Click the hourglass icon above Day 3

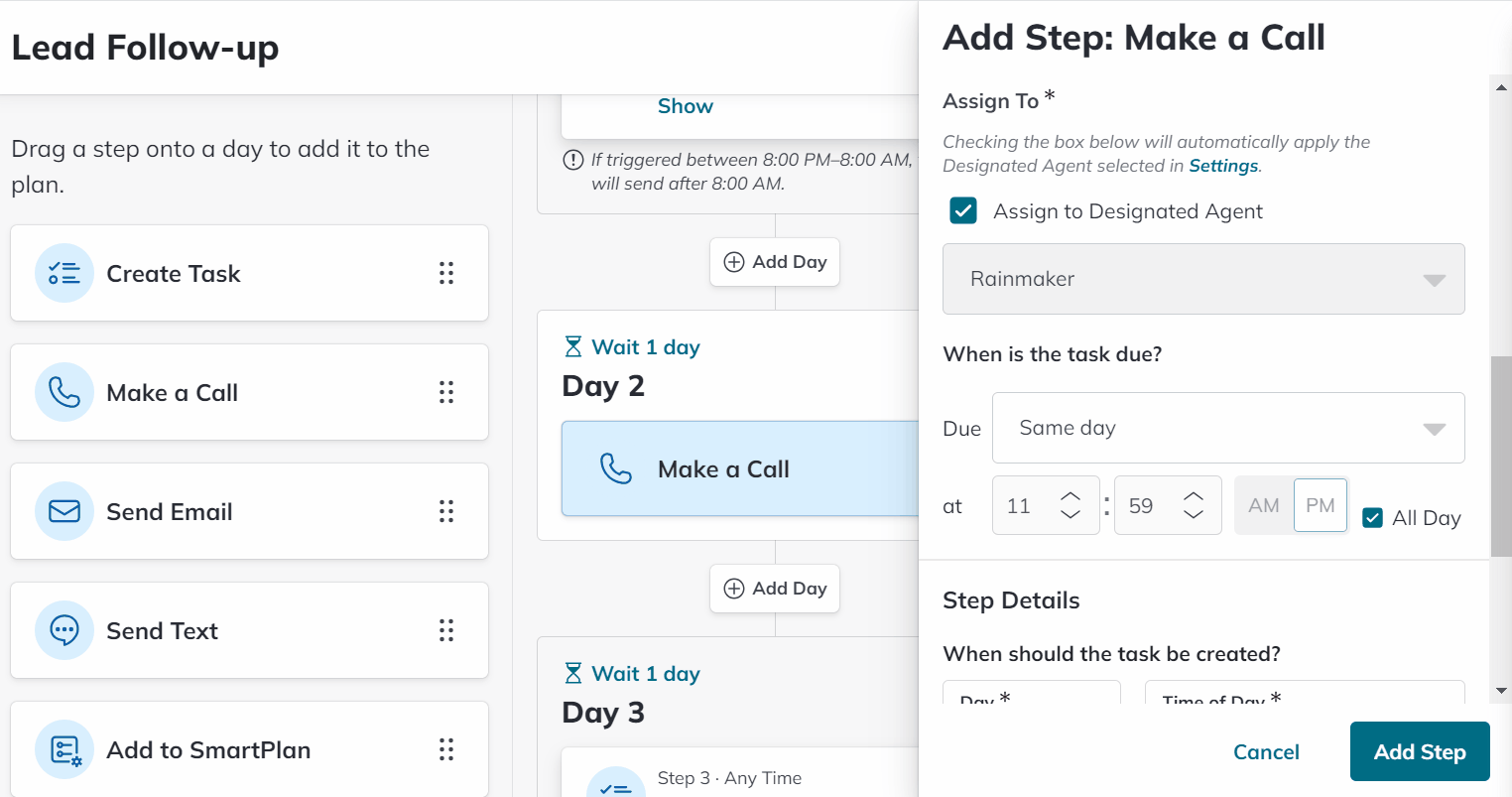573,673
